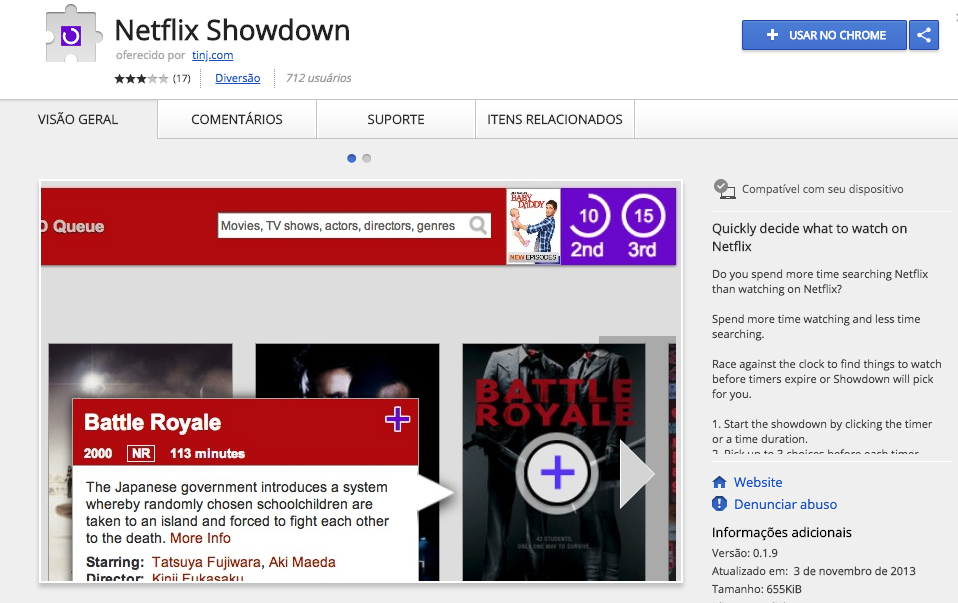
Task: Click the Tamanho: 655KiB text
Action: click(x=756, y=589)
